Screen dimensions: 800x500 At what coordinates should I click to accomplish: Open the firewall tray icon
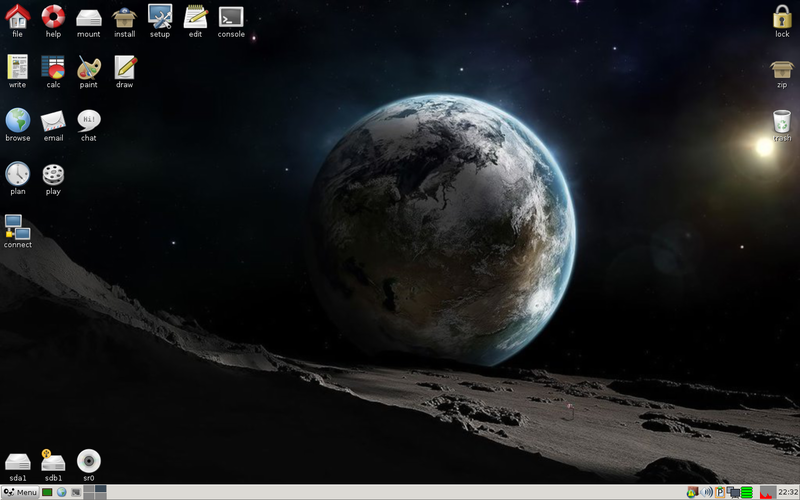692,492
